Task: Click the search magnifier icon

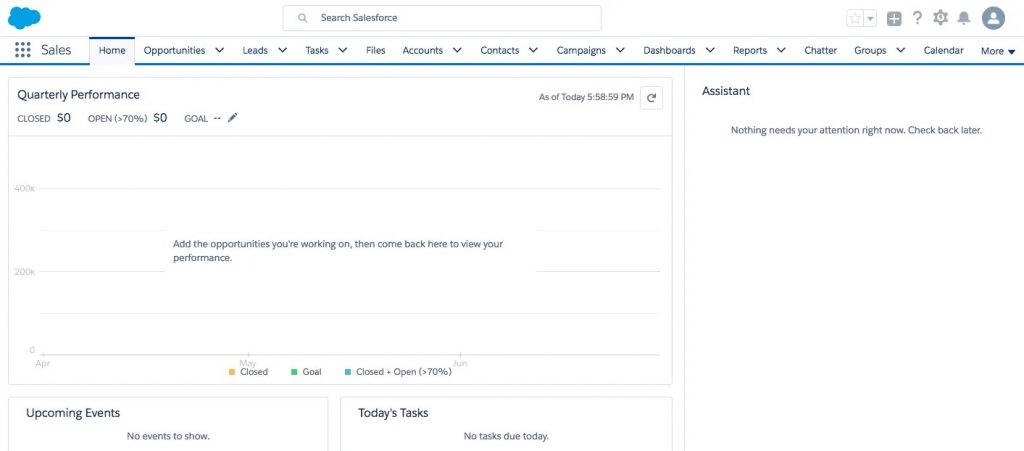Action: (x=302, y=18)
